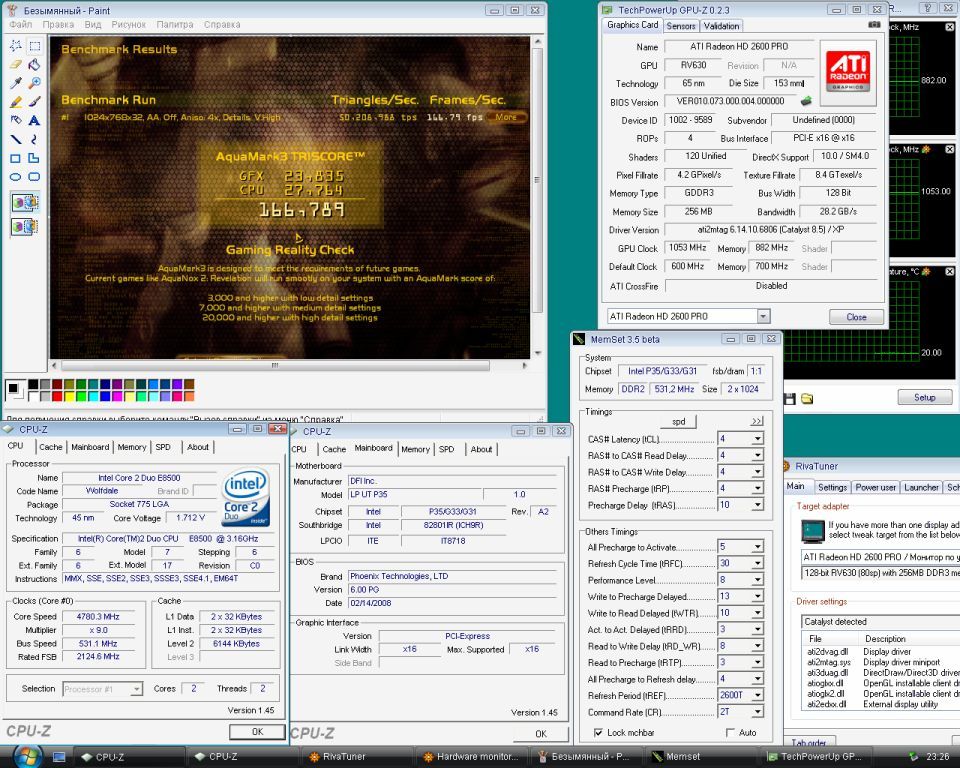Switch to the Sensors tab in GPU-Z
The width and height of the screenshot is (960, 768).
pyautogui.click(x=681, y=26)
